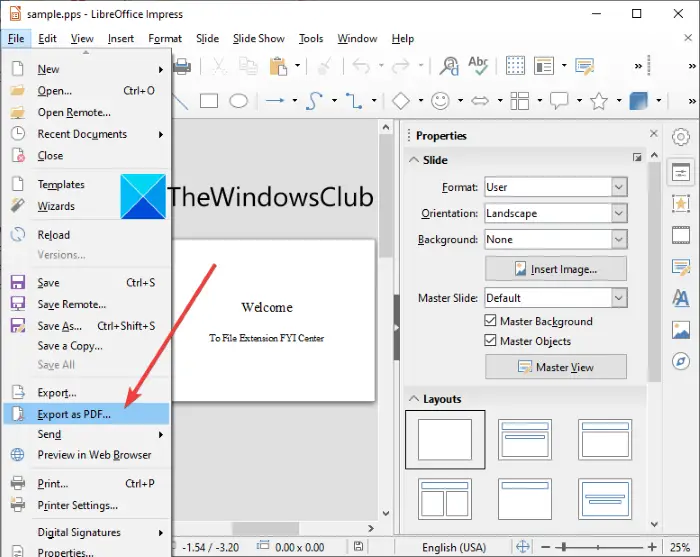700x557 pixels.
Task: Click the Master View button
Action: (556, 367)
